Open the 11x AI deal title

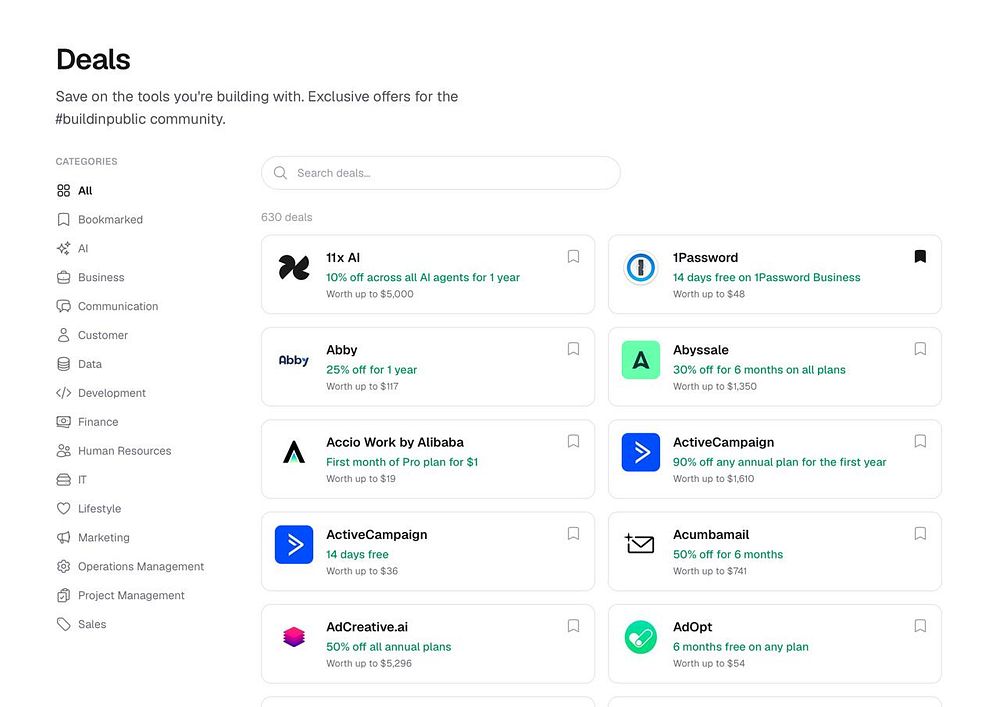(x=343, y=258)
